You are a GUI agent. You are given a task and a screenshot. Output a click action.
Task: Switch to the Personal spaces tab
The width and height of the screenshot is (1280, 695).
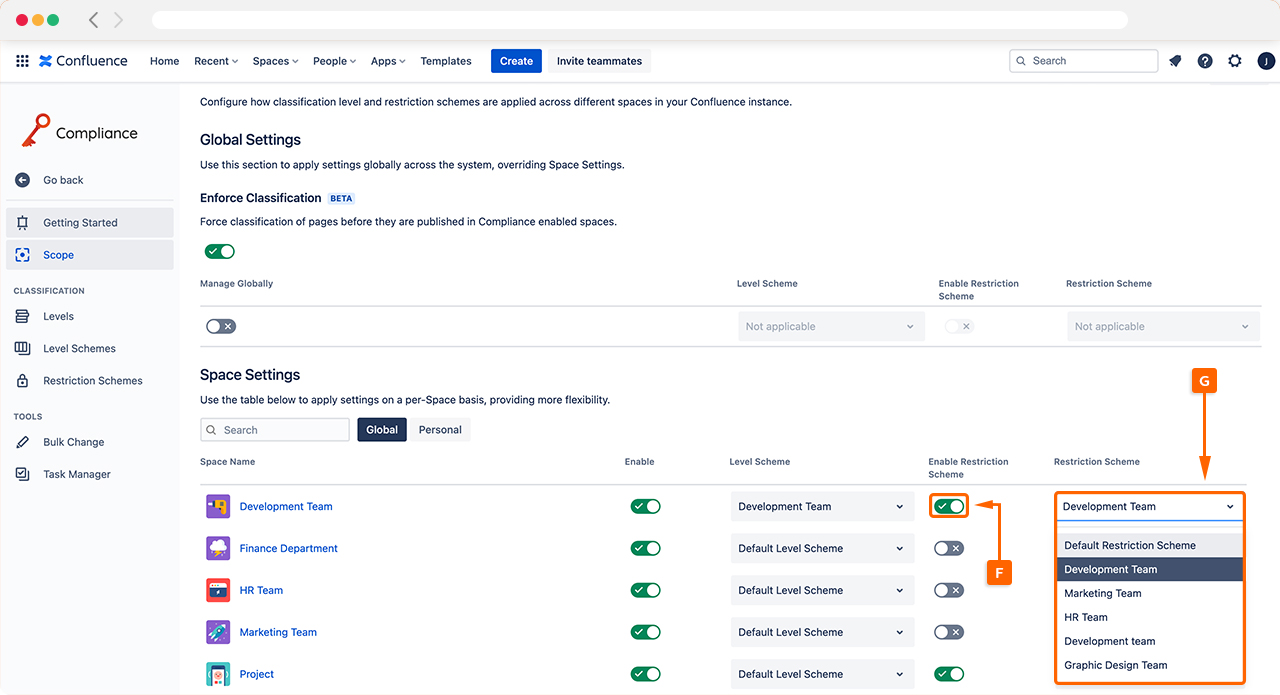click(x=440, y=430)
